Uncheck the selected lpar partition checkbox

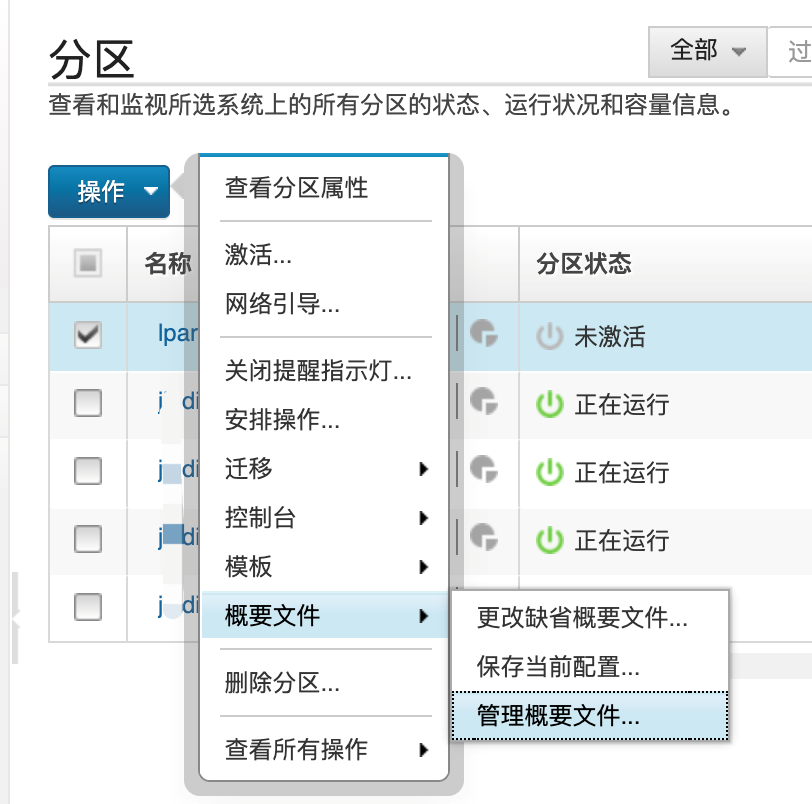(x=88, y=336)
